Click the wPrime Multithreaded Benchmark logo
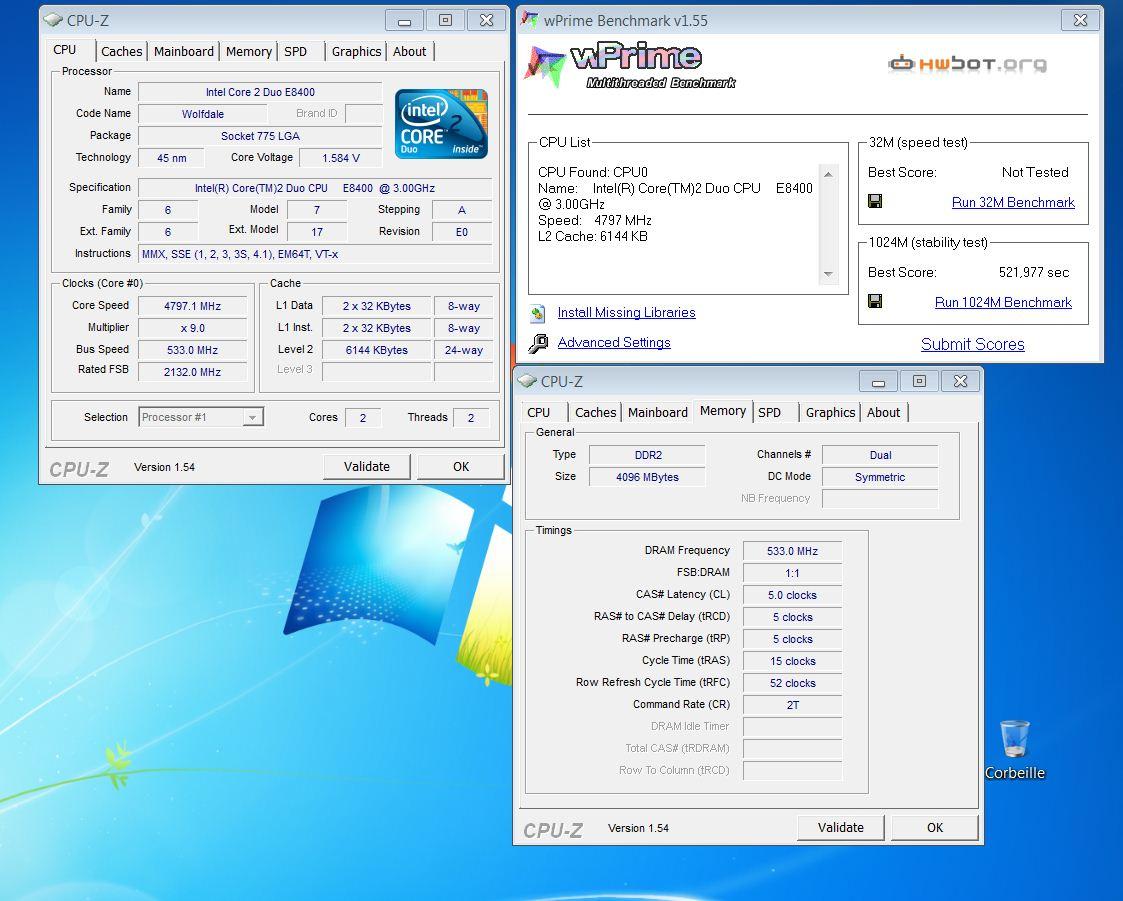Image resolution: width=1123 pixels, height=901 pixels. (630, 66)
